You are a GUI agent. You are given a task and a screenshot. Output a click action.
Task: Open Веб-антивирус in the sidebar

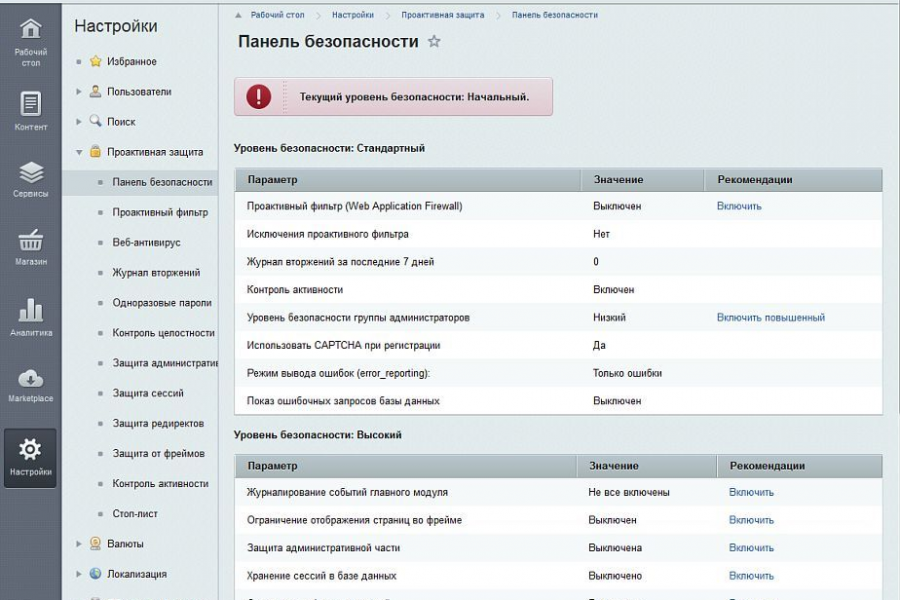point(146,242)
